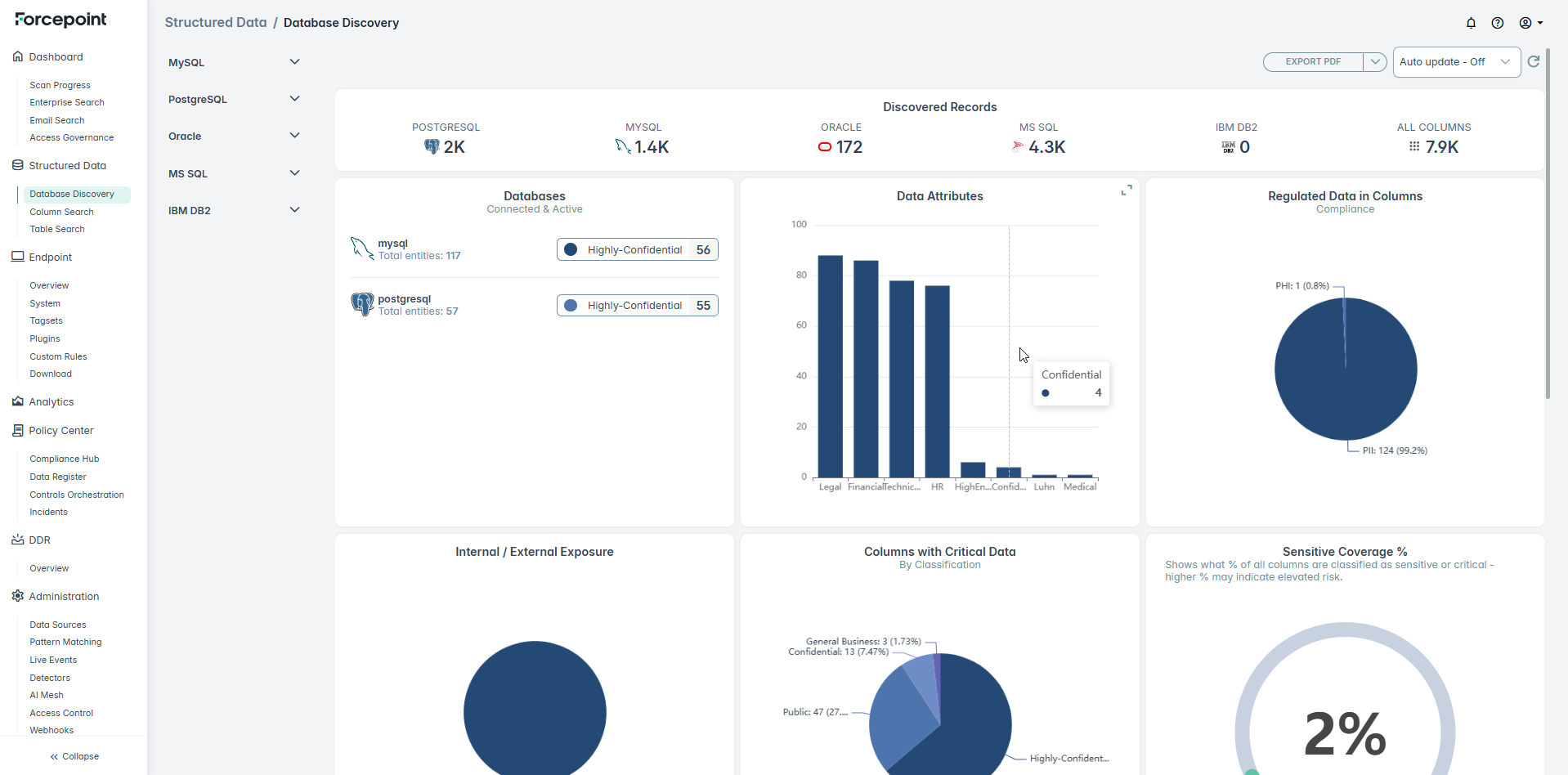Screen dimensions: 1568x775
Task: Click the refresh icon beside Auto update
Action: coord(1534,61)
